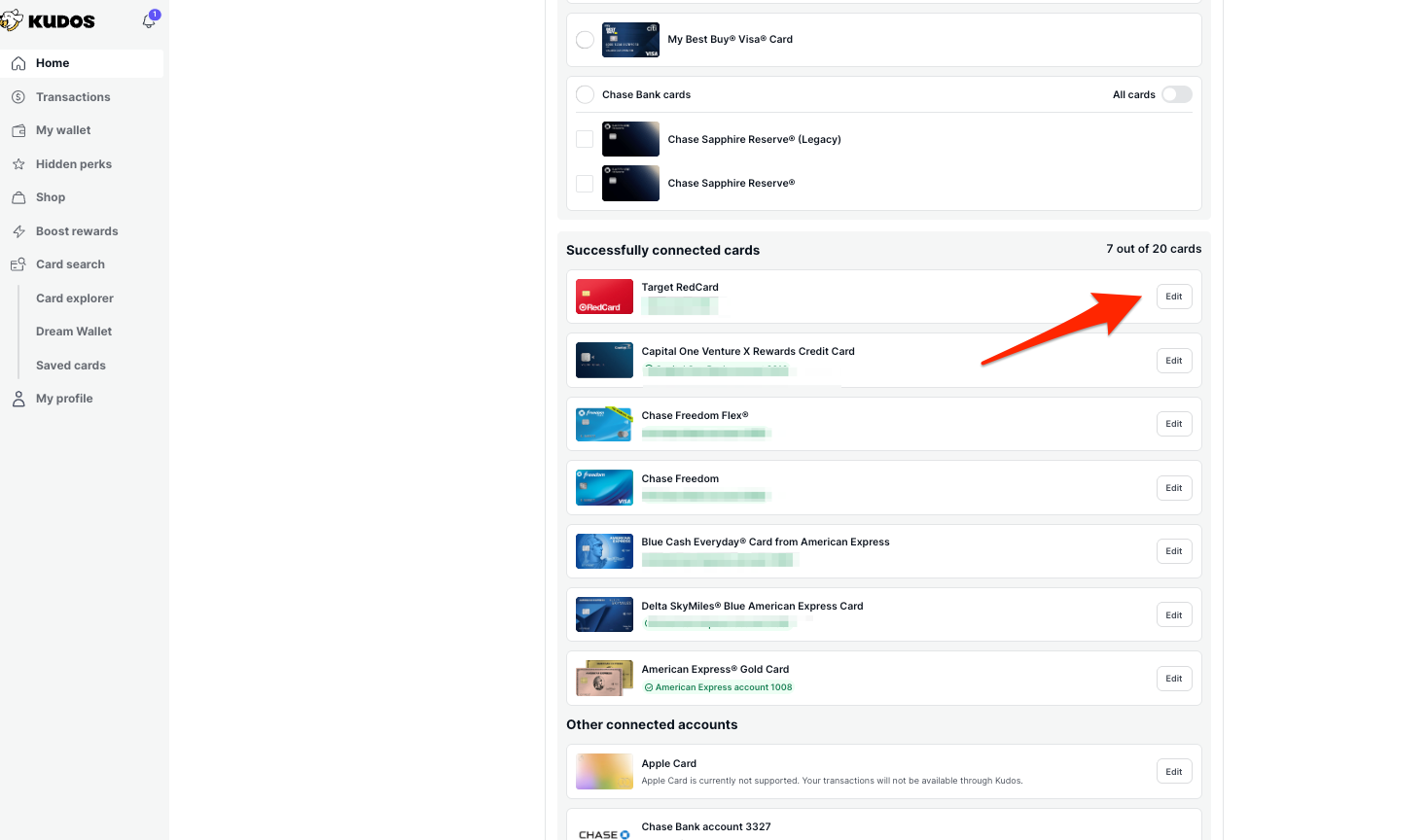The width and height of the screenshot is (1428, 840).
Task: Open the Dream Wallet menu item
Action: pyautogui.click(x=74, y=332)
